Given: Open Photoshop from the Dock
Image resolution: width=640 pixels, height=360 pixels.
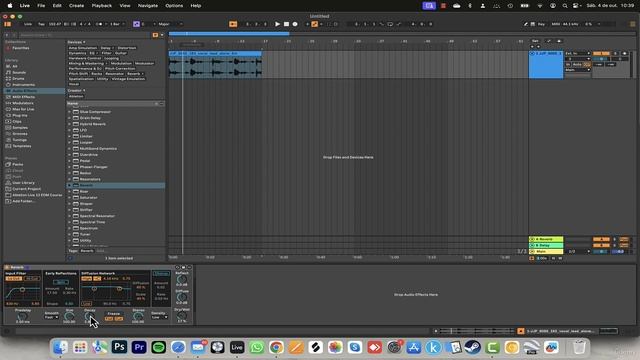Looking at the screenshot, I should tap(119, 347).
